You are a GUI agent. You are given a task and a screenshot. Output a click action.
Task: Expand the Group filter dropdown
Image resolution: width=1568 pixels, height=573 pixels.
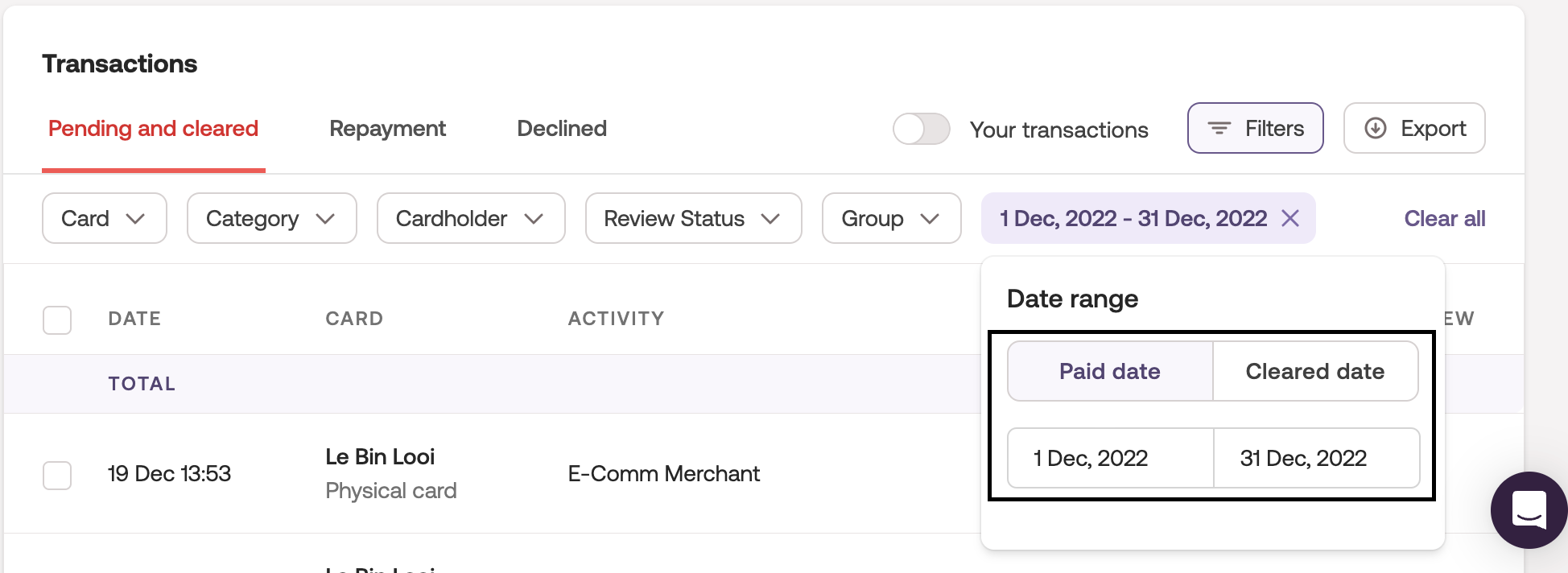[891, 218]
